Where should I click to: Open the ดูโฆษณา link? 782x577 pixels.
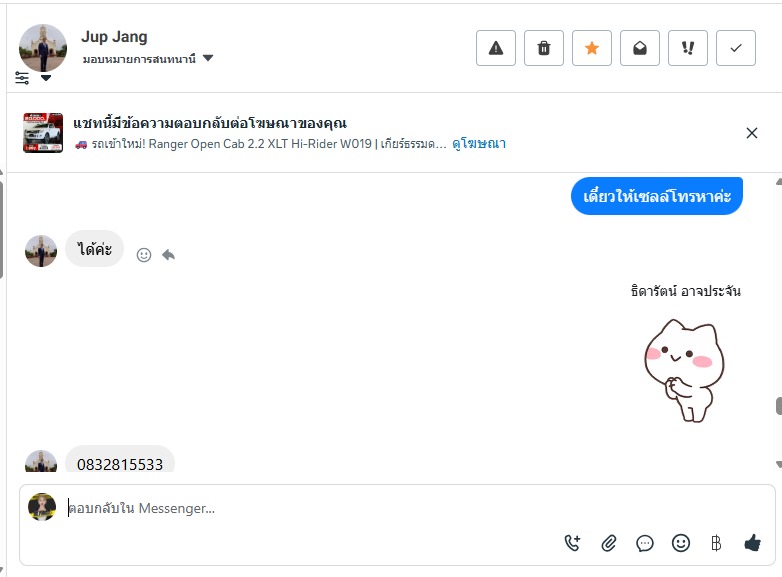point(479,144)
